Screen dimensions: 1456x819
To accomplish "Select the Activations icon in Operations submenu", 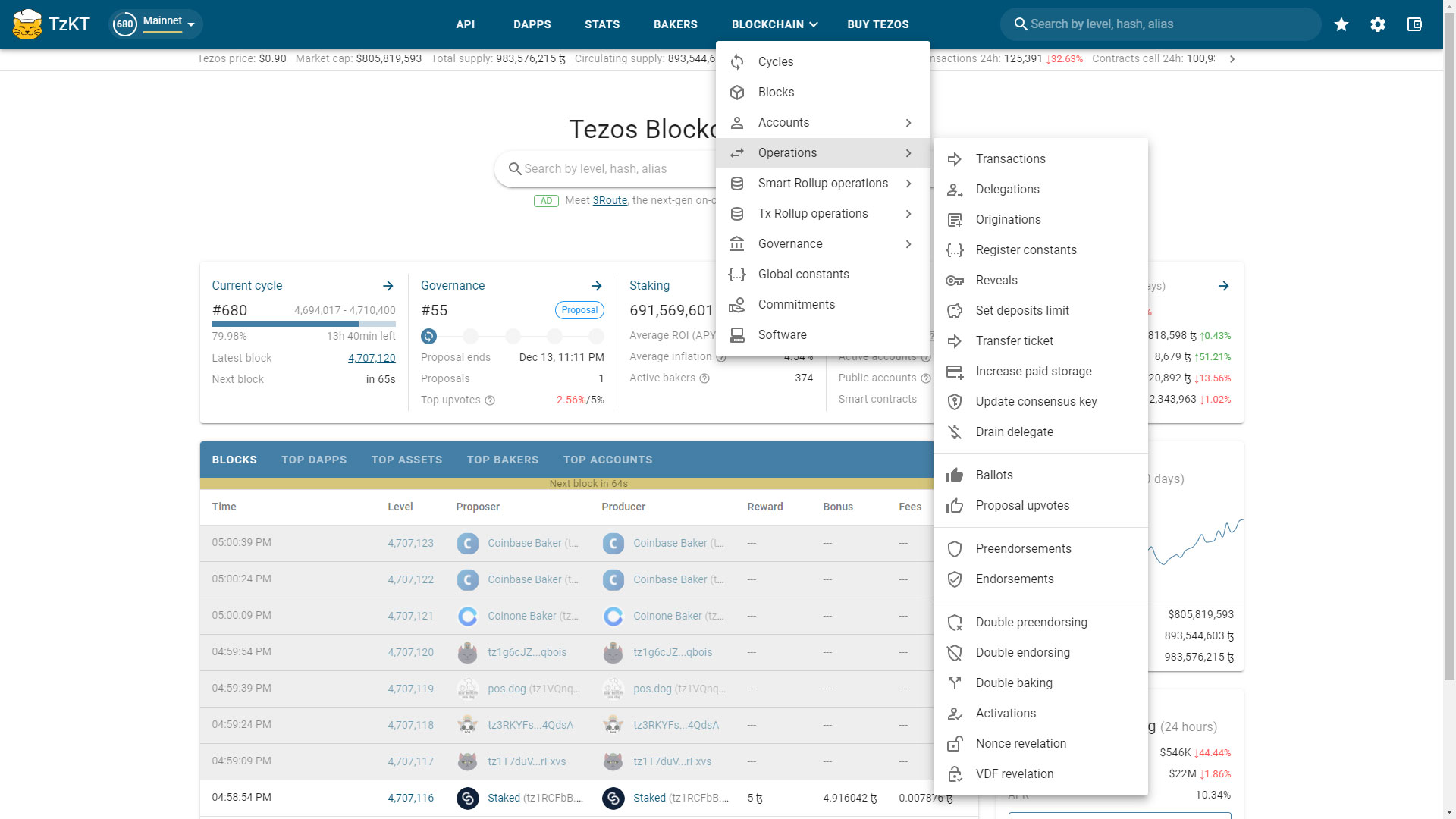I will pyautogui.click(x=954, y=713).
